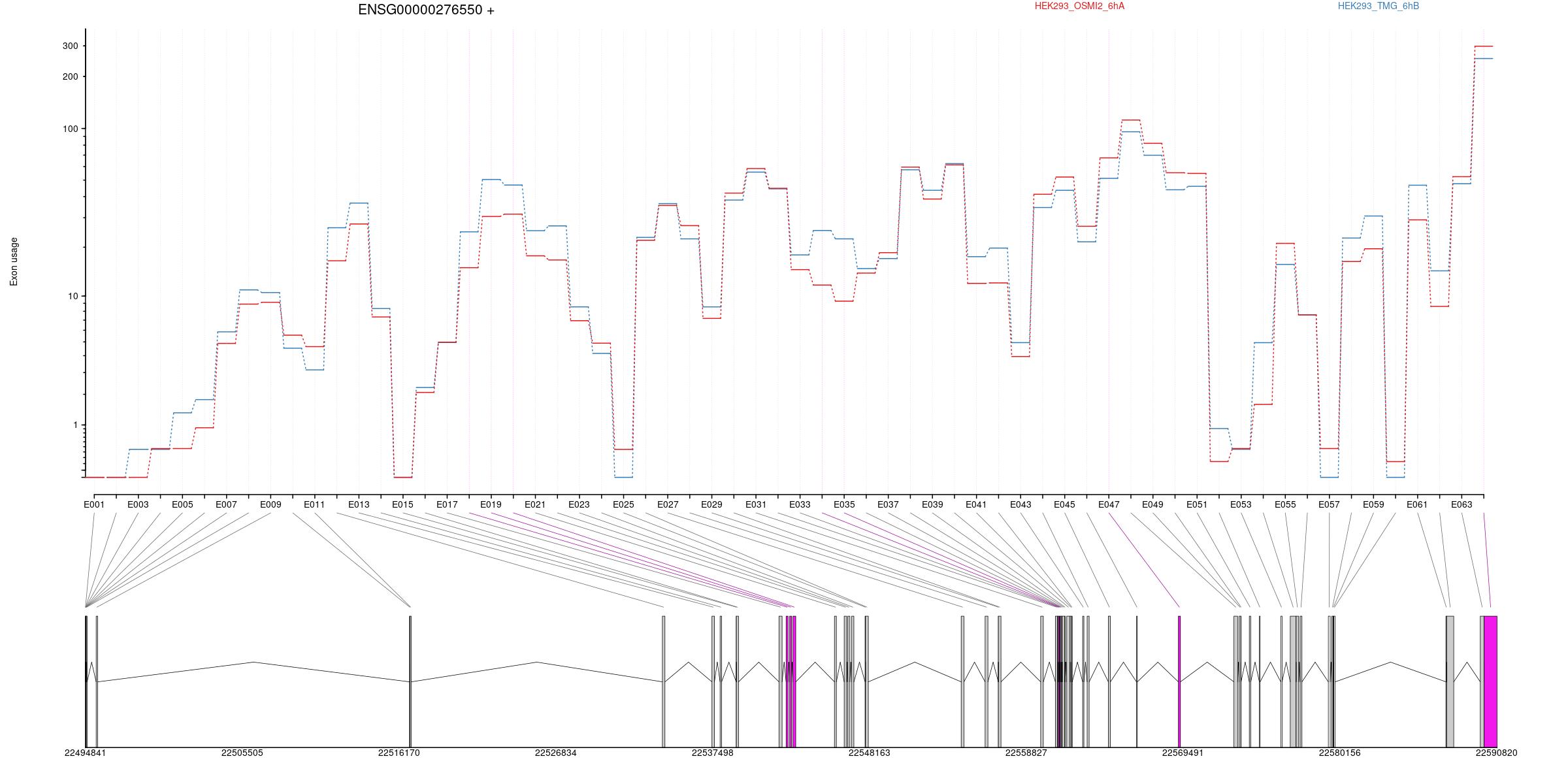The height and width of the screenshot is (784, 1568).
Task: Select exon label E041
Action: tap(976, 504)
